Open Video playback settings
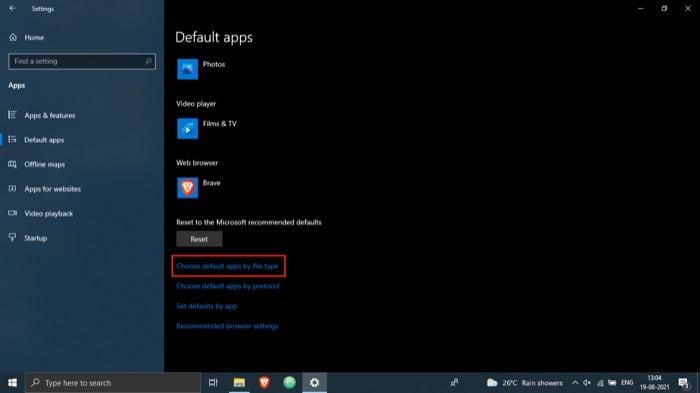Screen dimensions: 700x393 (41, 213)
